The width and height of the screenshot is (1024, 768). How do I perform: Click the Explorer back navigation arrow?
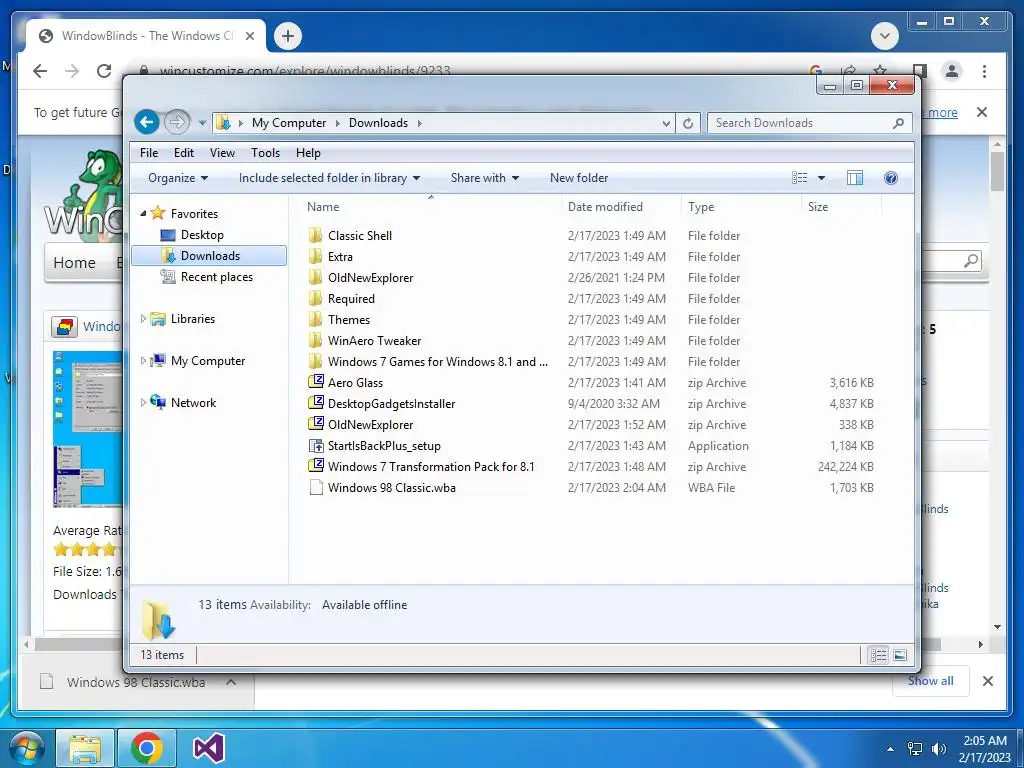click(147, 122)
